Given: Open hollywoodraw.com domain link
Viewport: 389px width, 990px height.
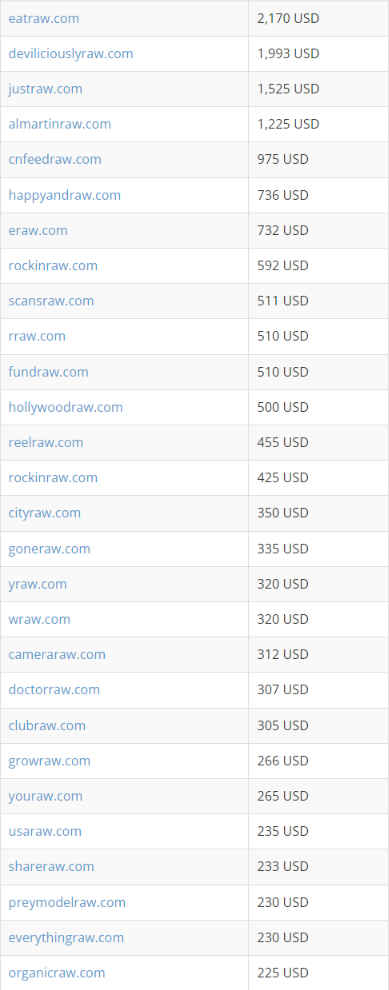Looking at the screenshot, I should pyautogui.click(x=66, y=407).
